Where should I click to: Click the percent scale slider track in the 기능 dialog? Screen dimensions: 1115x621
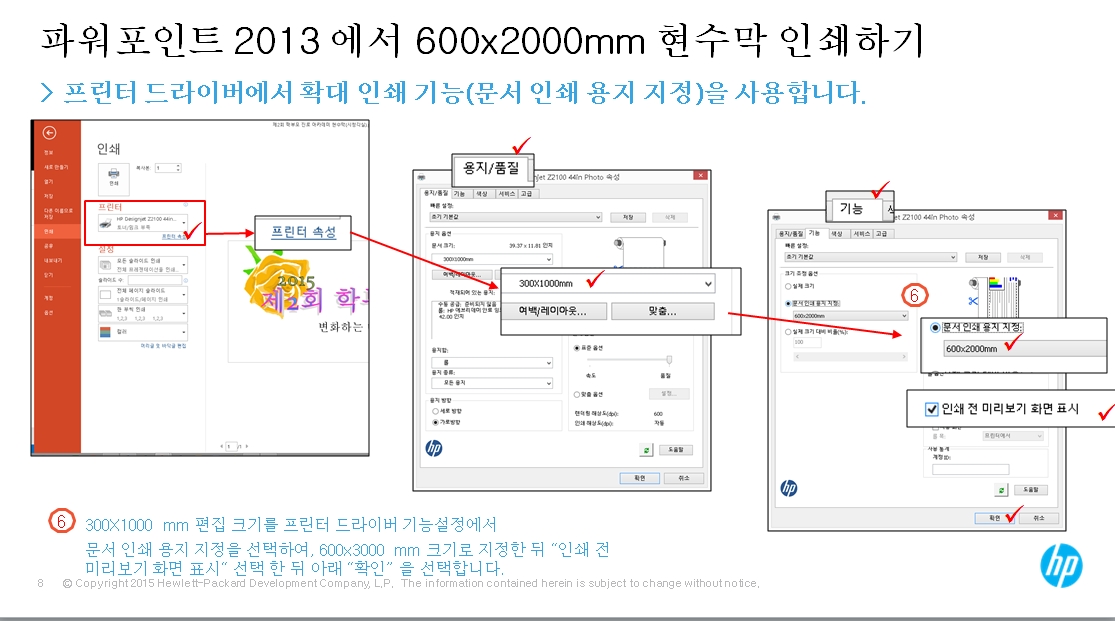point(850,356)
